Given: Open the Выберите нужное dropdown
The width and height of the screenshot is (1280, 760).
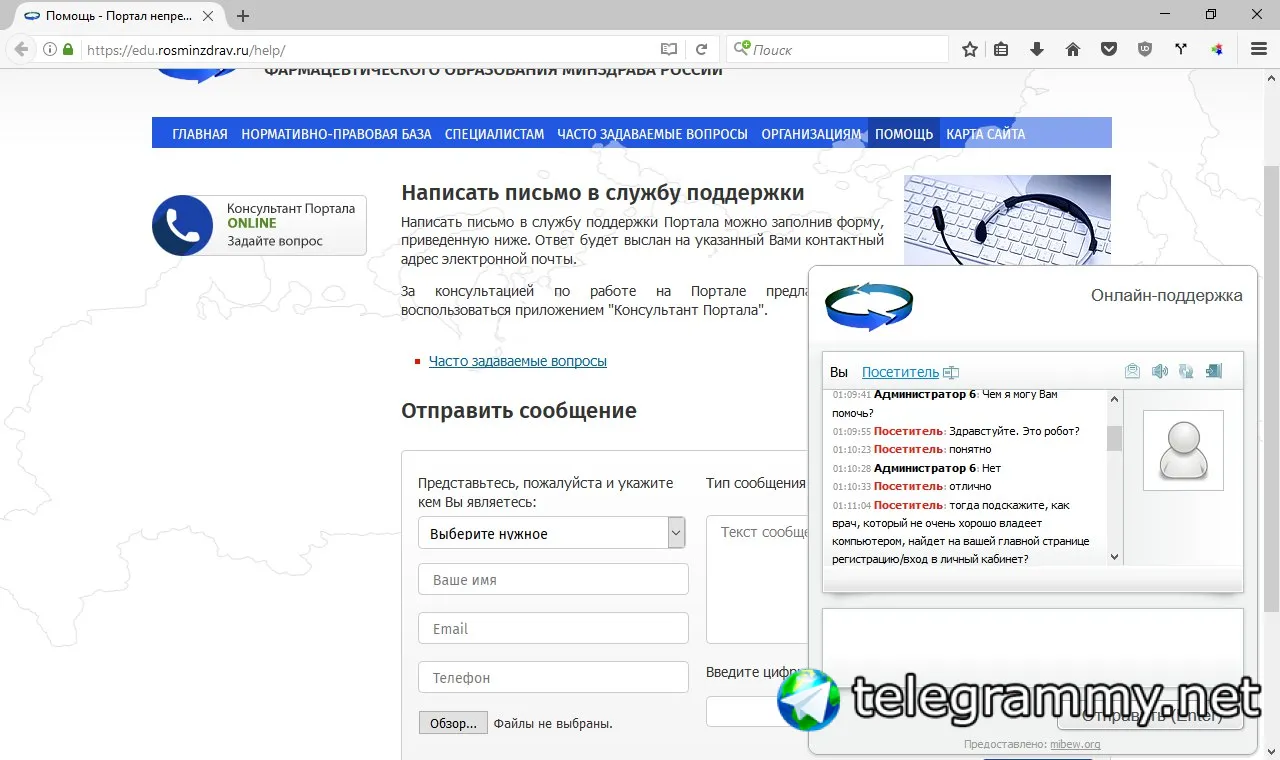Looking at the screenshot, I should coord(551,533).
